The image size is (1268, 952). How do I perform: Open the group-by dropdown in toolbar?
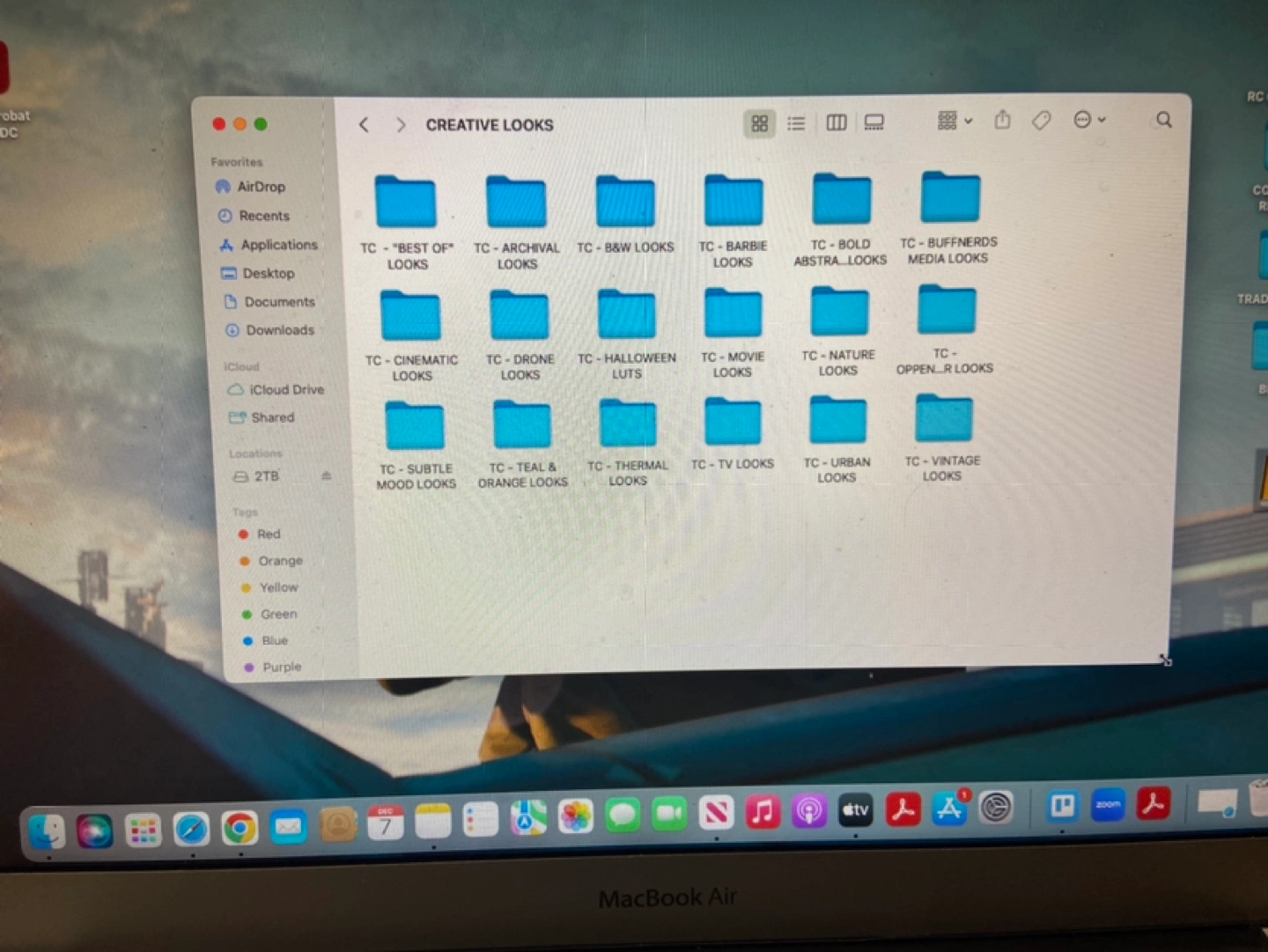(x=955, y=121)
